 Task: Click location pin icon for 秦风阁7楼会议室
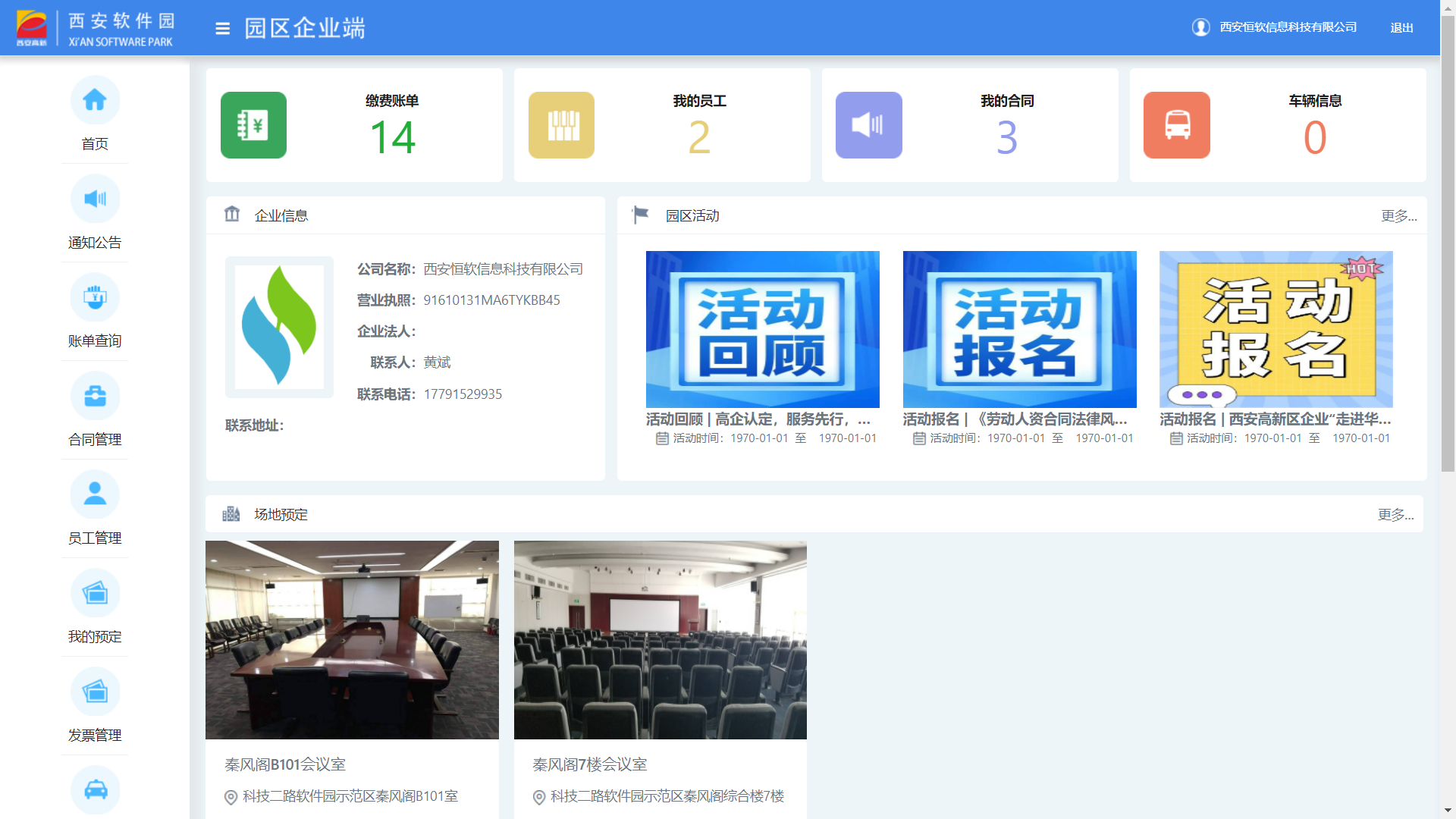tap(539, 797)
